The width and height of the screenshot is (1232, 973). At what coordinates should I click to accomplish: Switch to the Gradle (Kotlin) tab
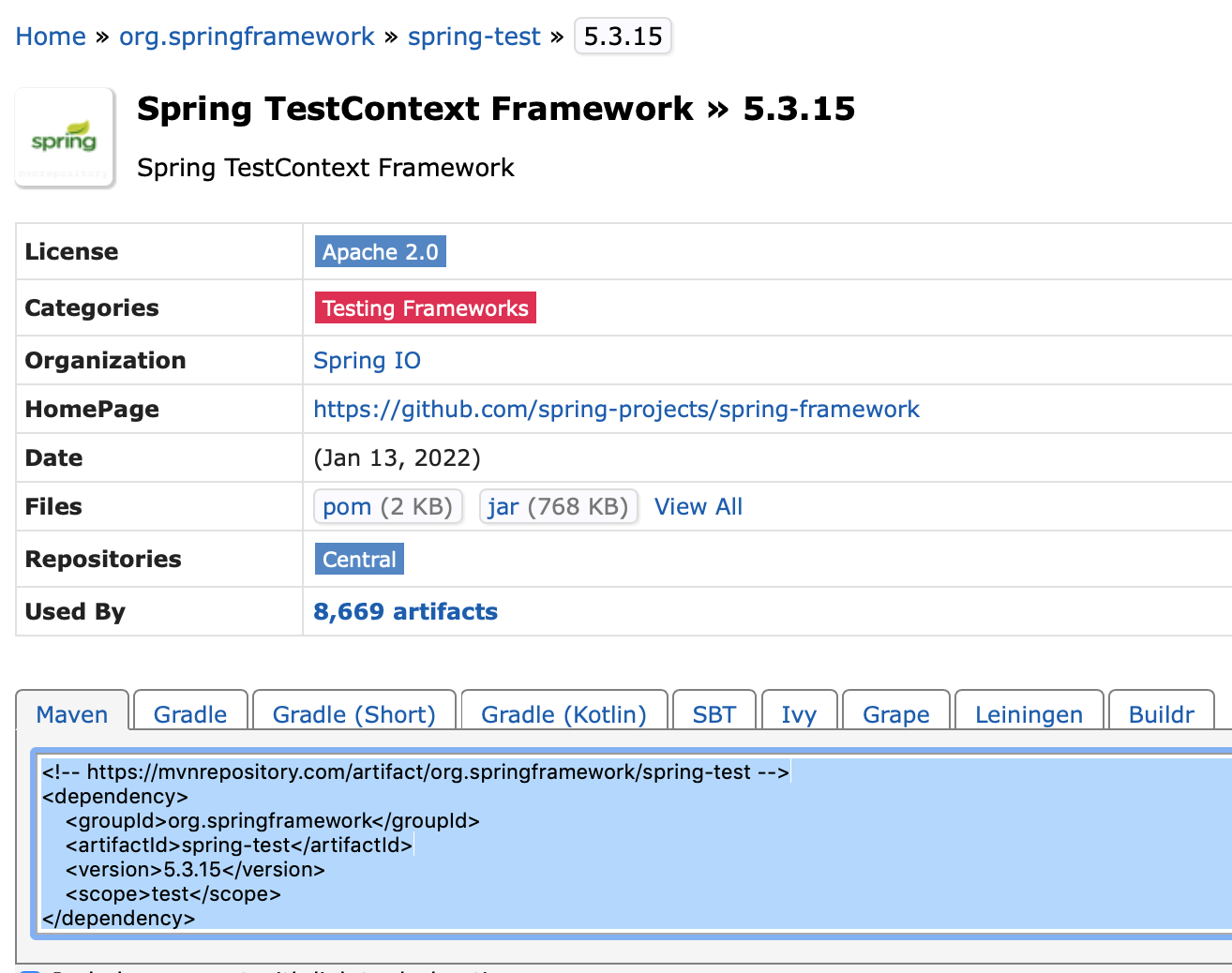pyautogui.click(x=564, y=713)
